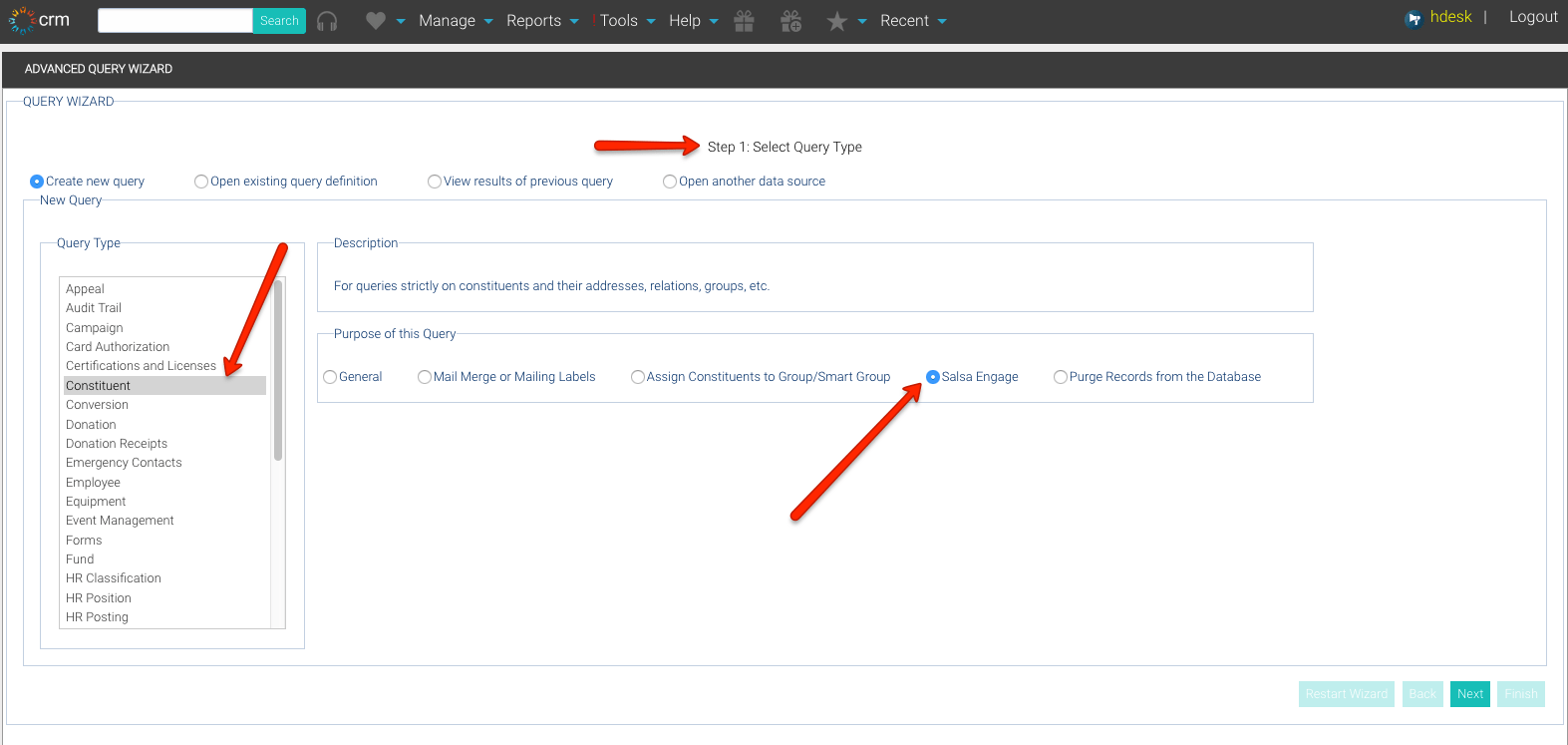The width and height of the screenshot is (1568, 745).
Task: Open the Reports menu
Action: [533, 21]
